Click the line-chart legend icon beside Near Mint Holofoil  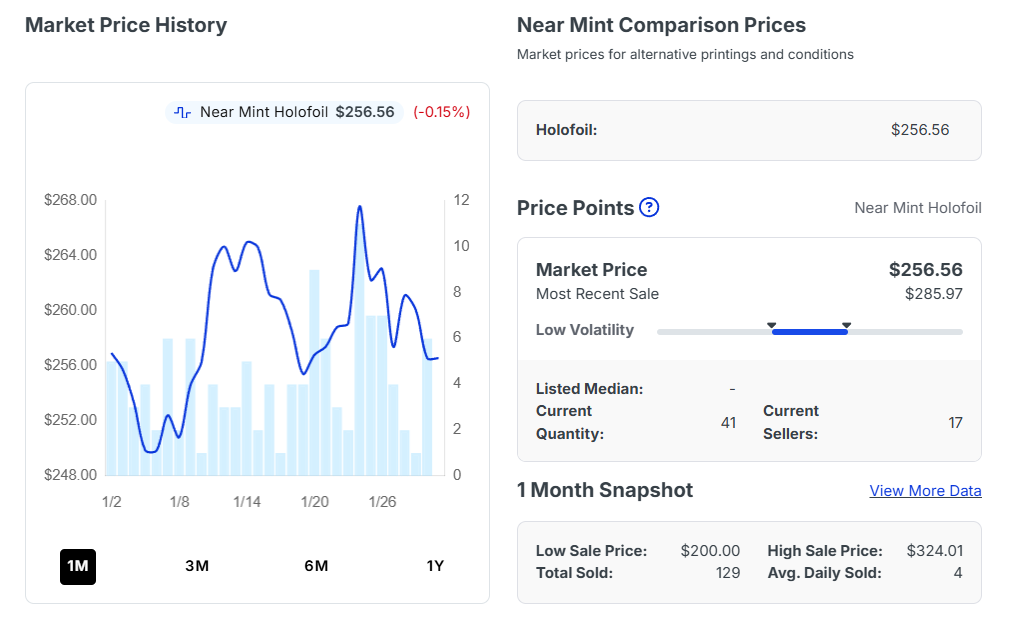point(182,112)
